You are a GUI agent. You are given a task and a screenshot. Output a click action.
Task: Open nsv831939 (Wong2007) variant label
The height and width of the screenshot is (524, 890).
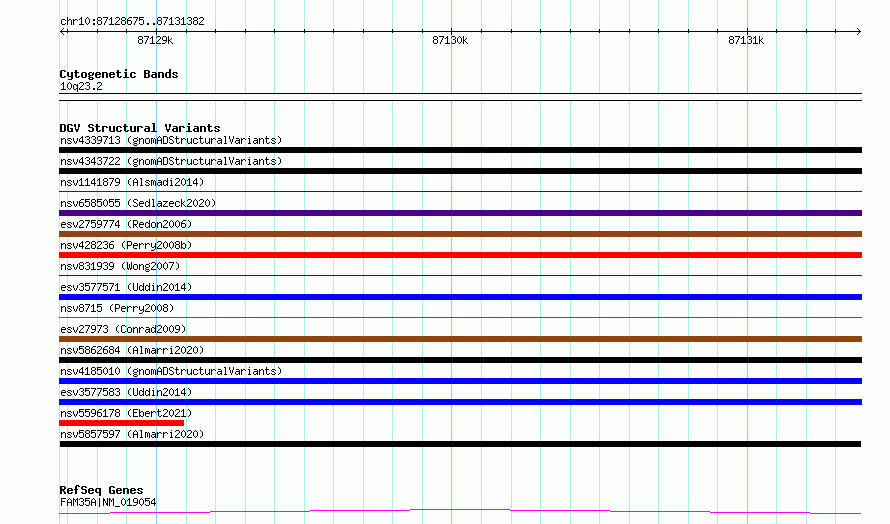(120, 266)
